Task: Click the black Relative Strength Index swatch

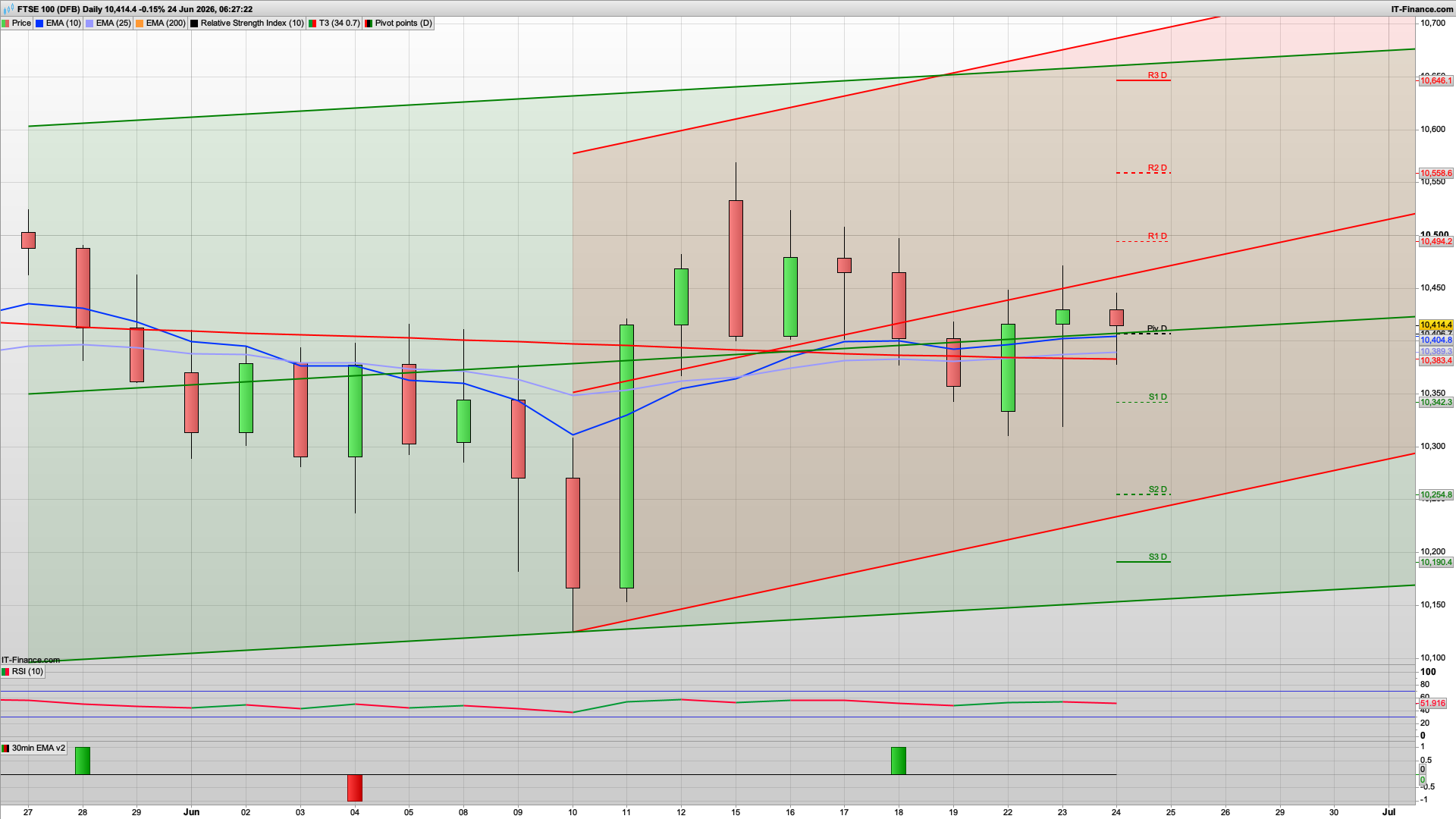Action: 194,24
